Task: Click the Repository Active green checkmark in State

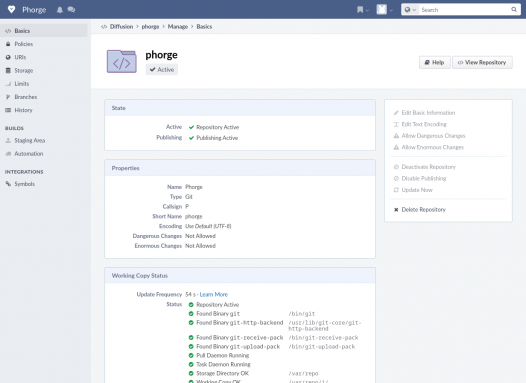Action: coord(191,127)
